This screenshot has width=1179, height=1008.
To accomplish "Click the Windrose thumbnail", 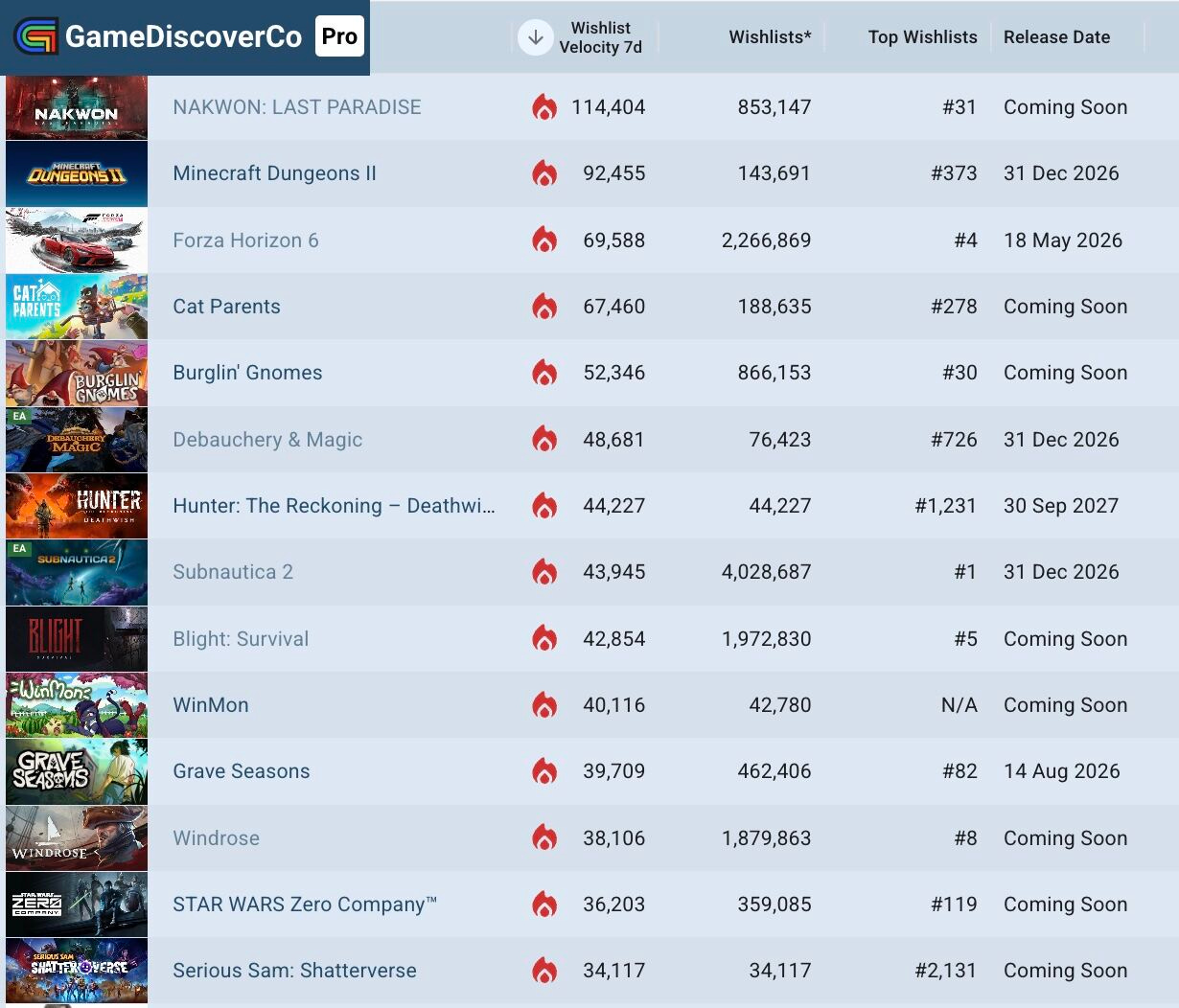I will click(x=77, y=838).
